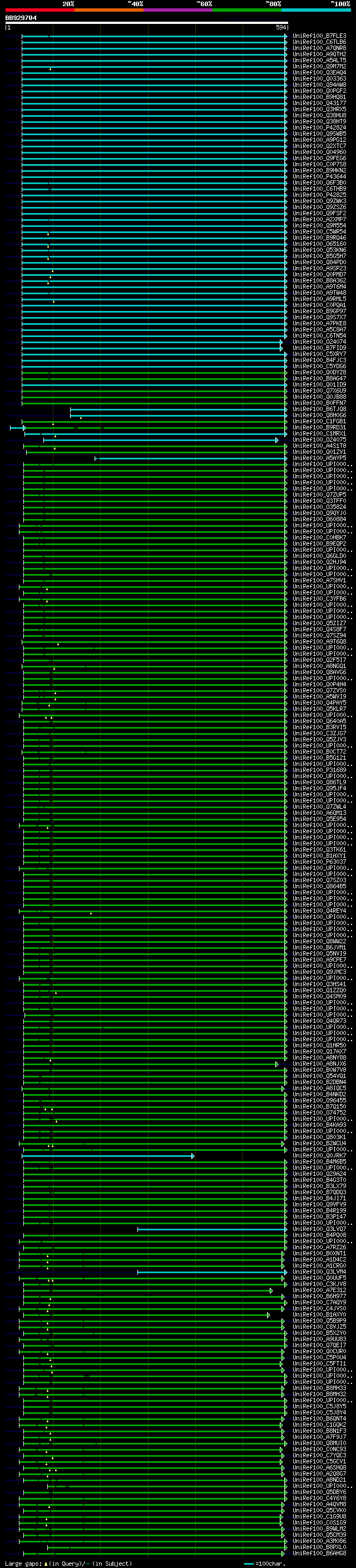
Task: Select the UniRef100_Q38HT9 label
Action: [x=319, y=121]
